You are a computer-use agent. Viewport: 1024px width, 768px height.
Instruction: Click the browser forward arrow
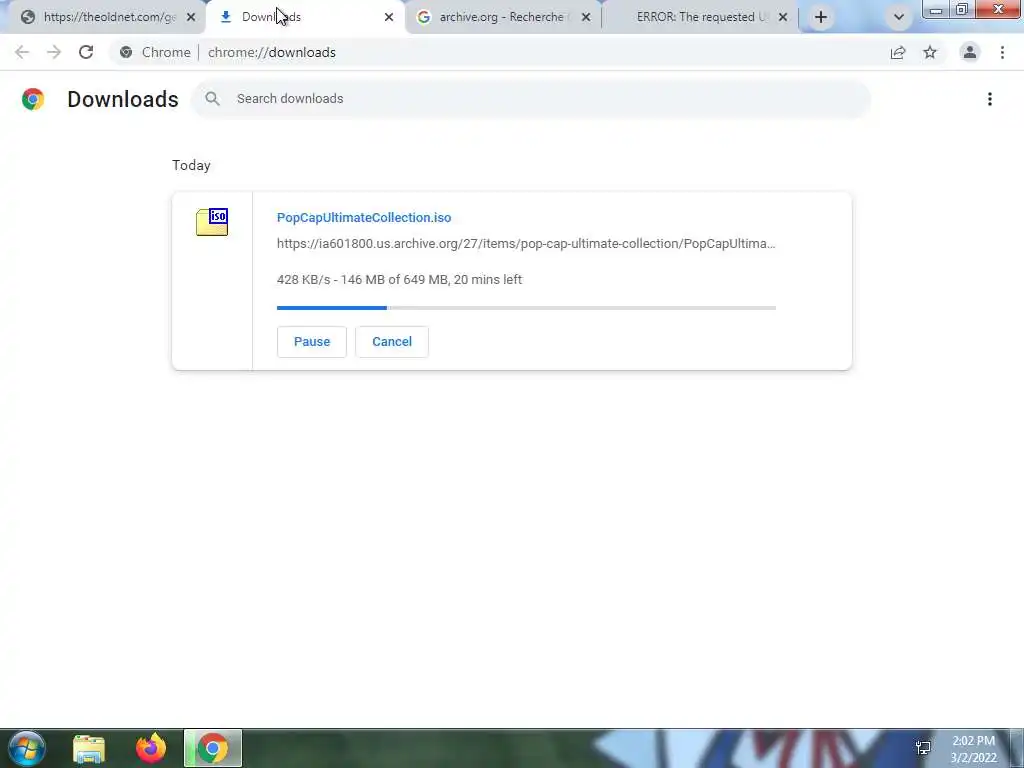click(54, 52)
